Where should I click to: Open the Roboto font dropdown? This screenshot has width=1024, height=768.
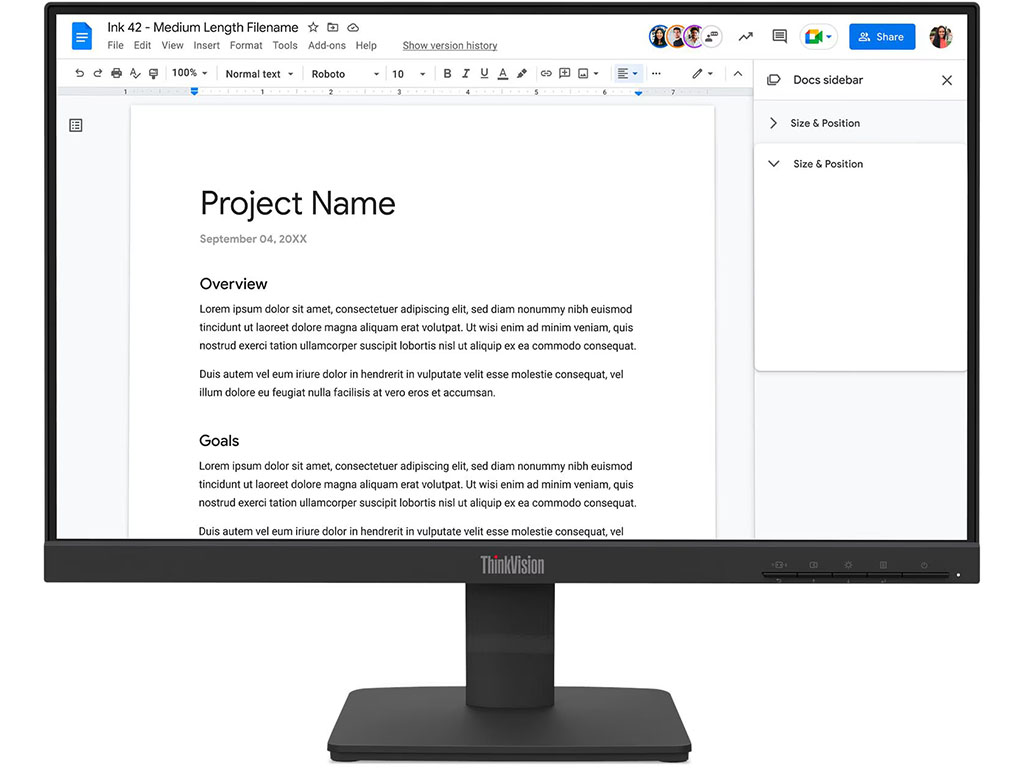coord(345,74)
